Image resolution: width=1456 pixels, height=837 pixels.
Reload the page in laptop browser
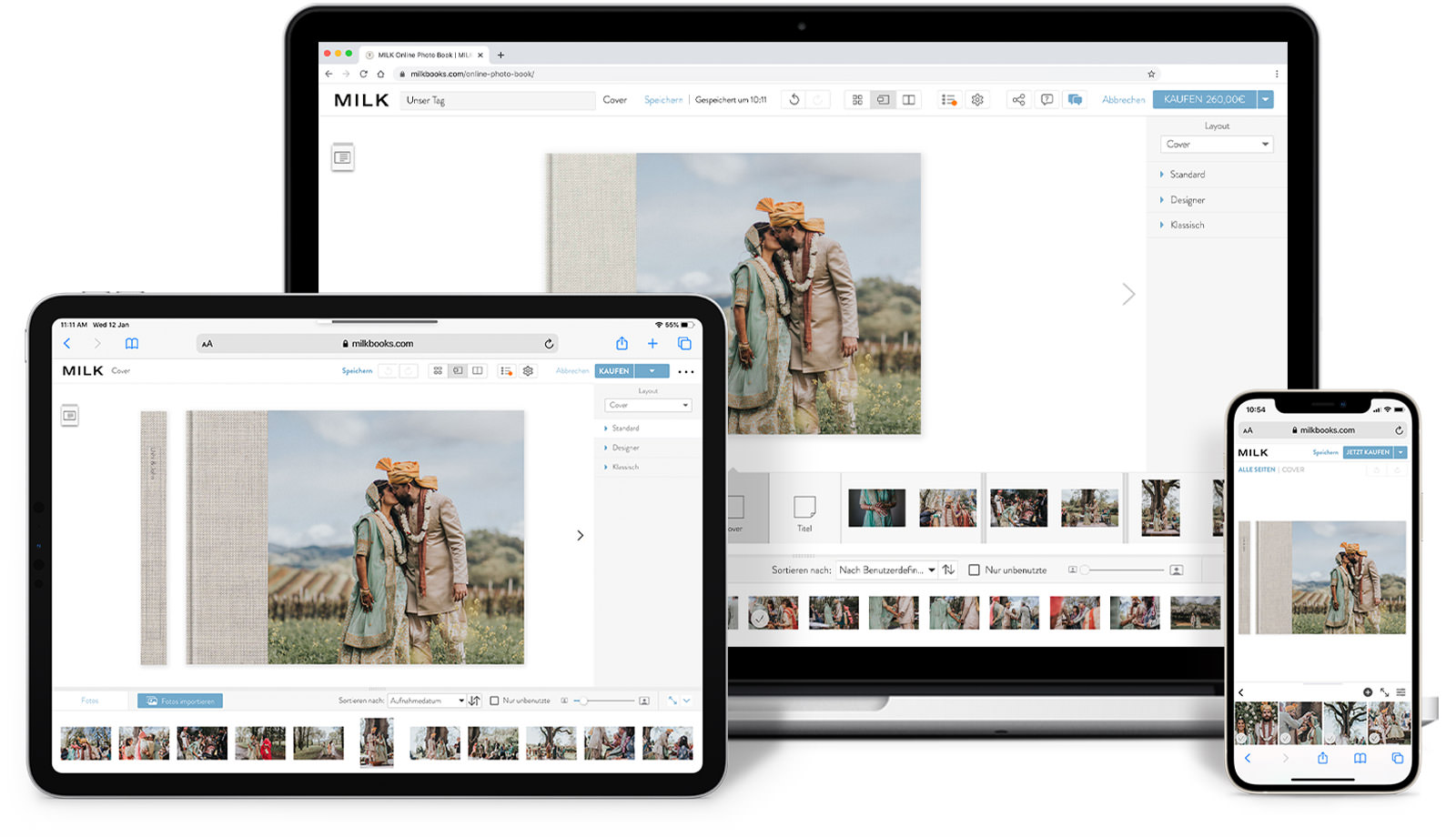363,74
